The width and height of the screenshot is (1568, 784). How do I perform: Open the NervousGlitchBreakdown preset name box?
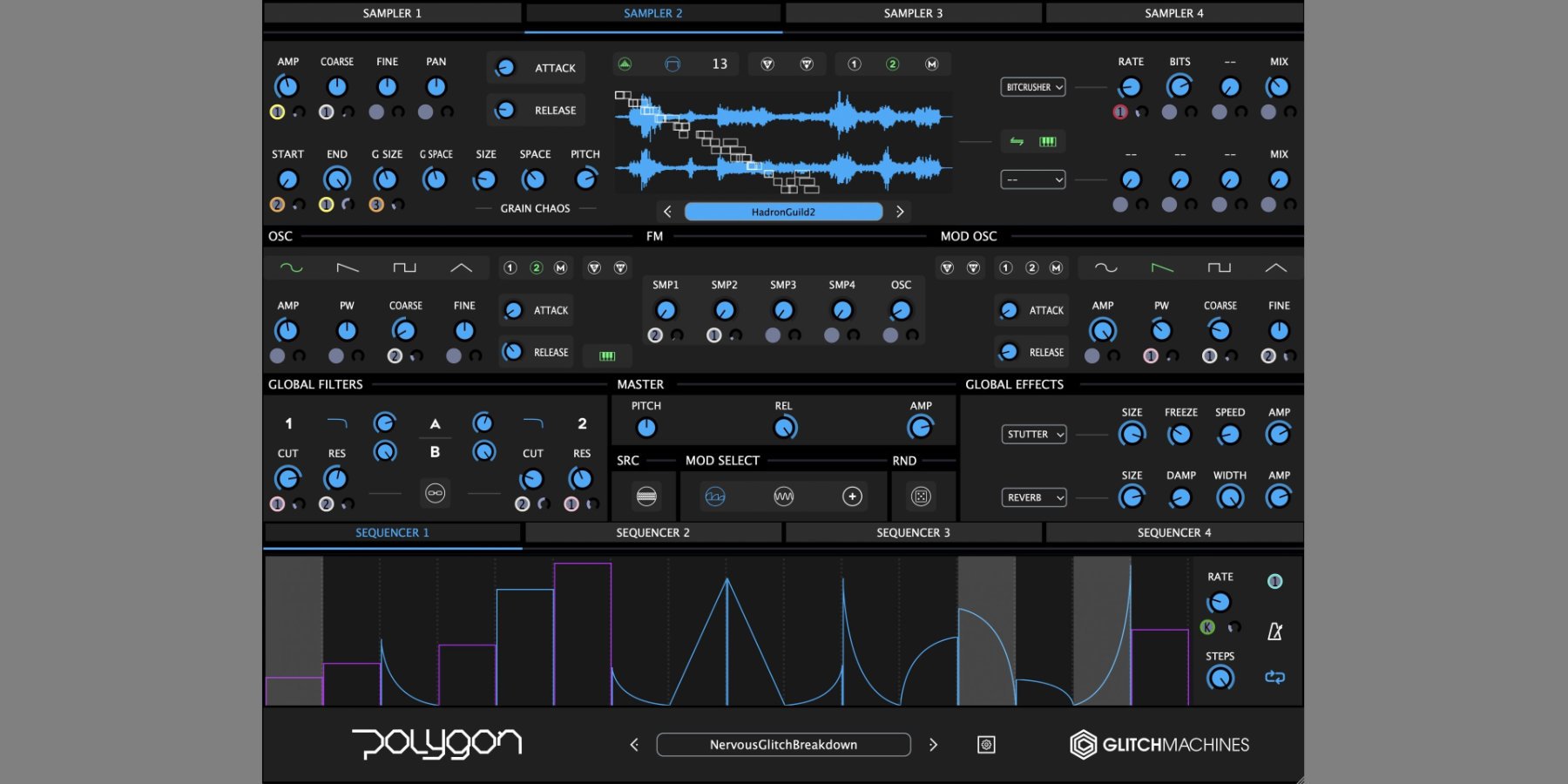pyautogui.click(x=783, y=745)
